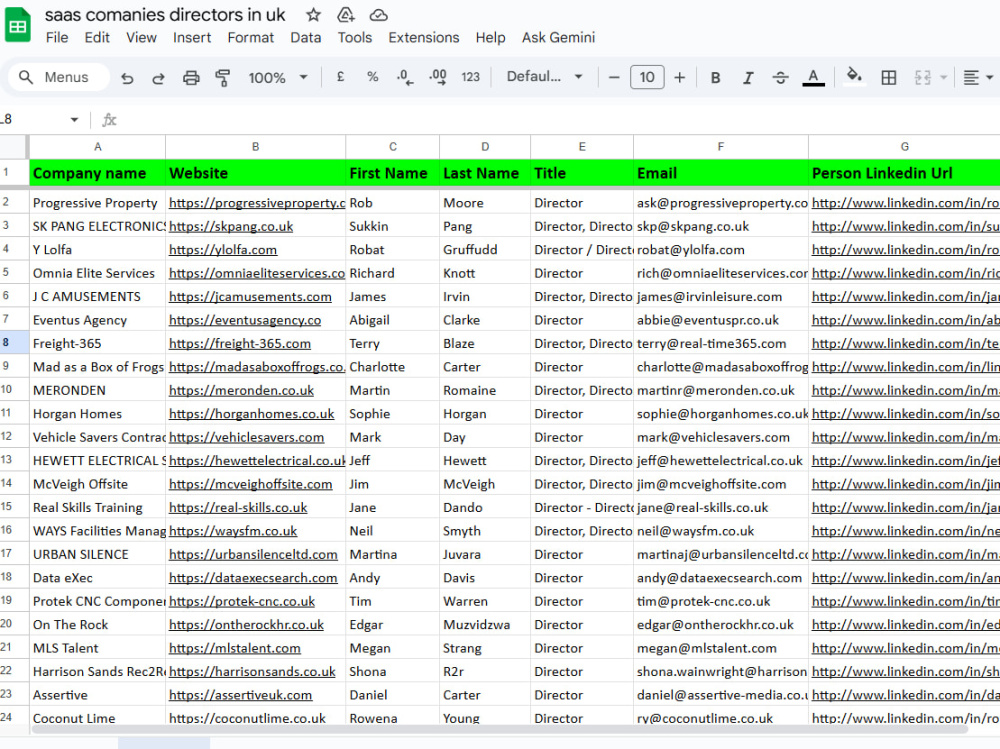Open fill color picker
The height and width of the screenshot is (749, 1000).
point(854,77)
